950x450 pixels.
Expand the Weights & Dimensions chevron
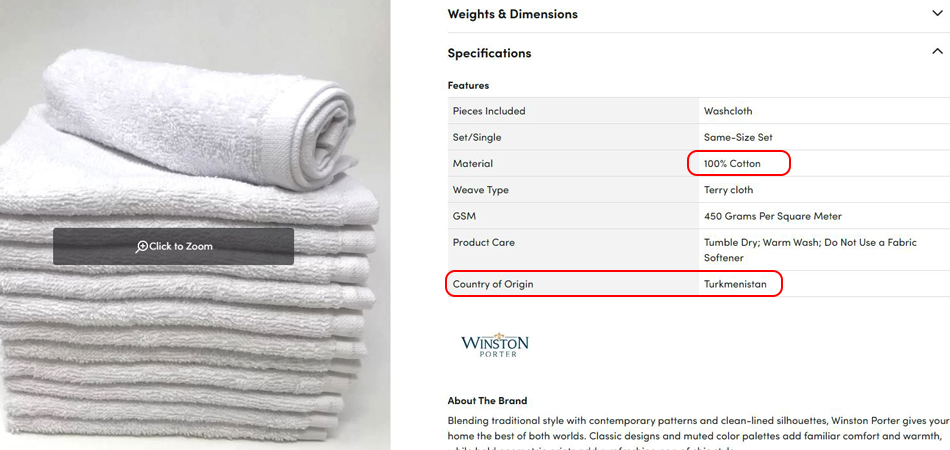[x=937, y=13]
